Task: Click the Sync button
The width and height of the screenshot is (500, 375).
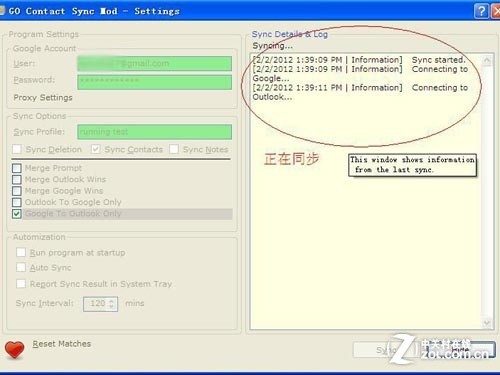Action: click(385, 350)
